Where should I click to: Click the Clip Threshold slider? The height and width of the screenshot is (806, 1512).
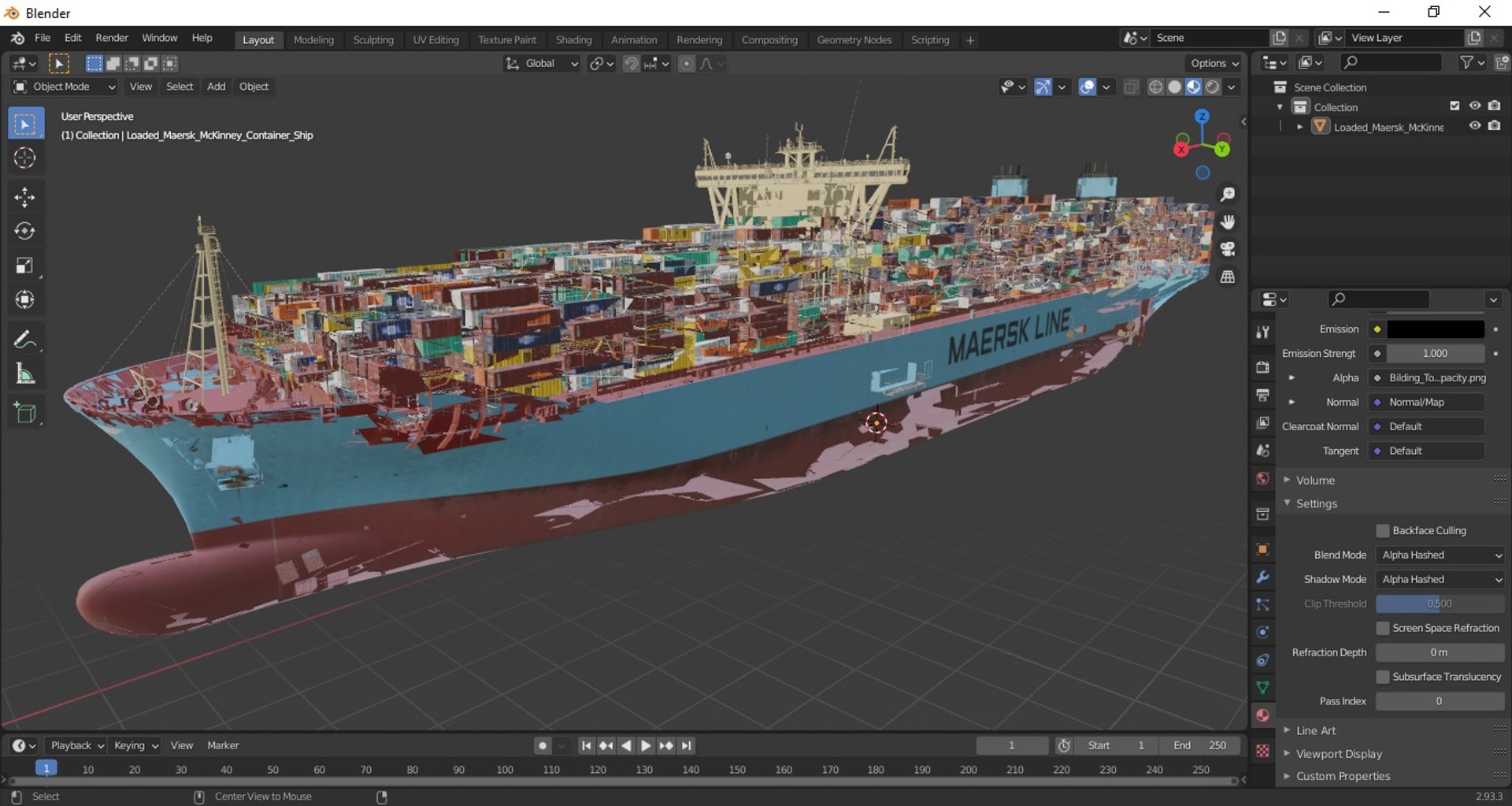coord(1440,604)
